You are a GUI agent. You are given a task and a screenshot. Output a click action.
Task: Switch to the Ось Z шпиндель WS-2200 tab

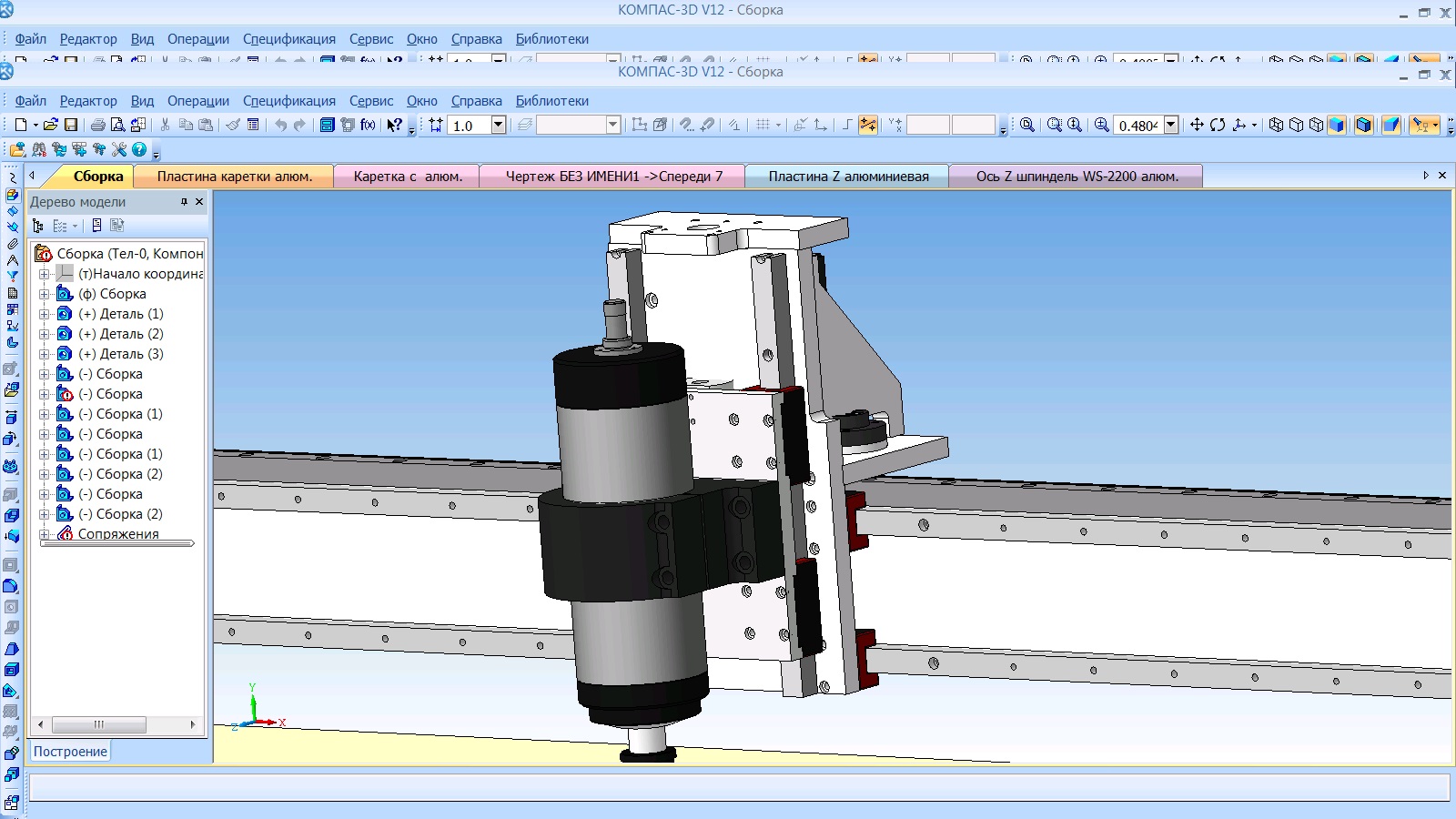point(1077,177)
